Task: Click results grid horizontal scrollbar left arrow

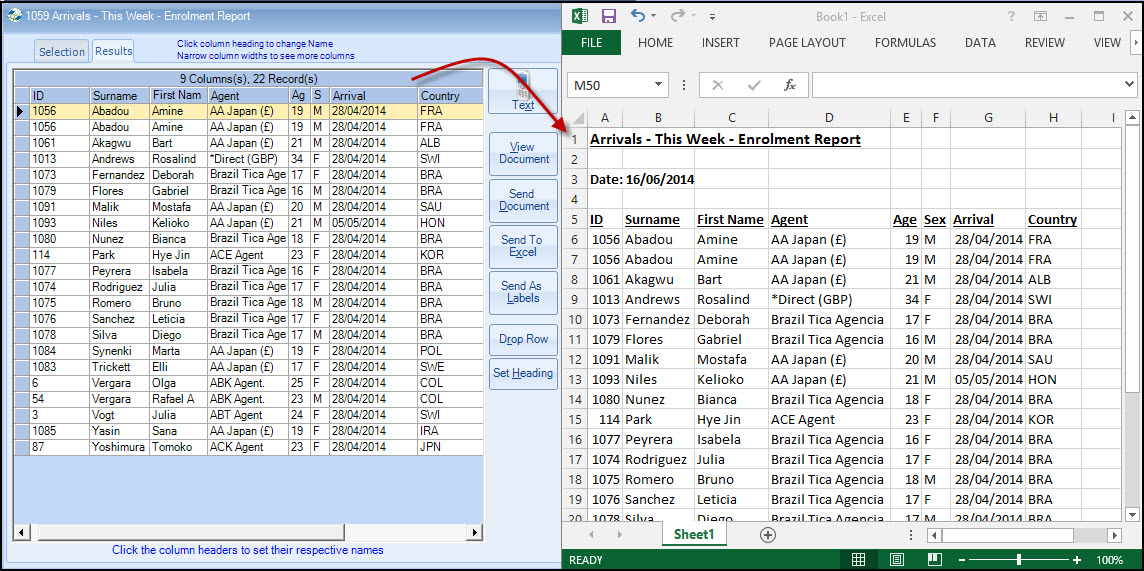Action: [x=20, y=533]
